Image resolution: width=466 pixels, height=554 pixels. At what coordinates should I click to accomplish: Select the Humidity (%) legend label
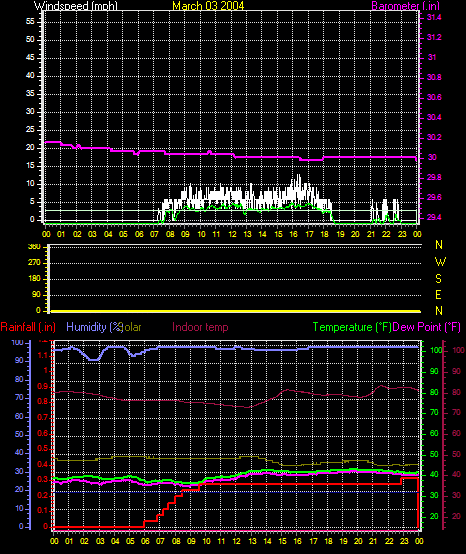pyautogui.click(x=94, y=327)
